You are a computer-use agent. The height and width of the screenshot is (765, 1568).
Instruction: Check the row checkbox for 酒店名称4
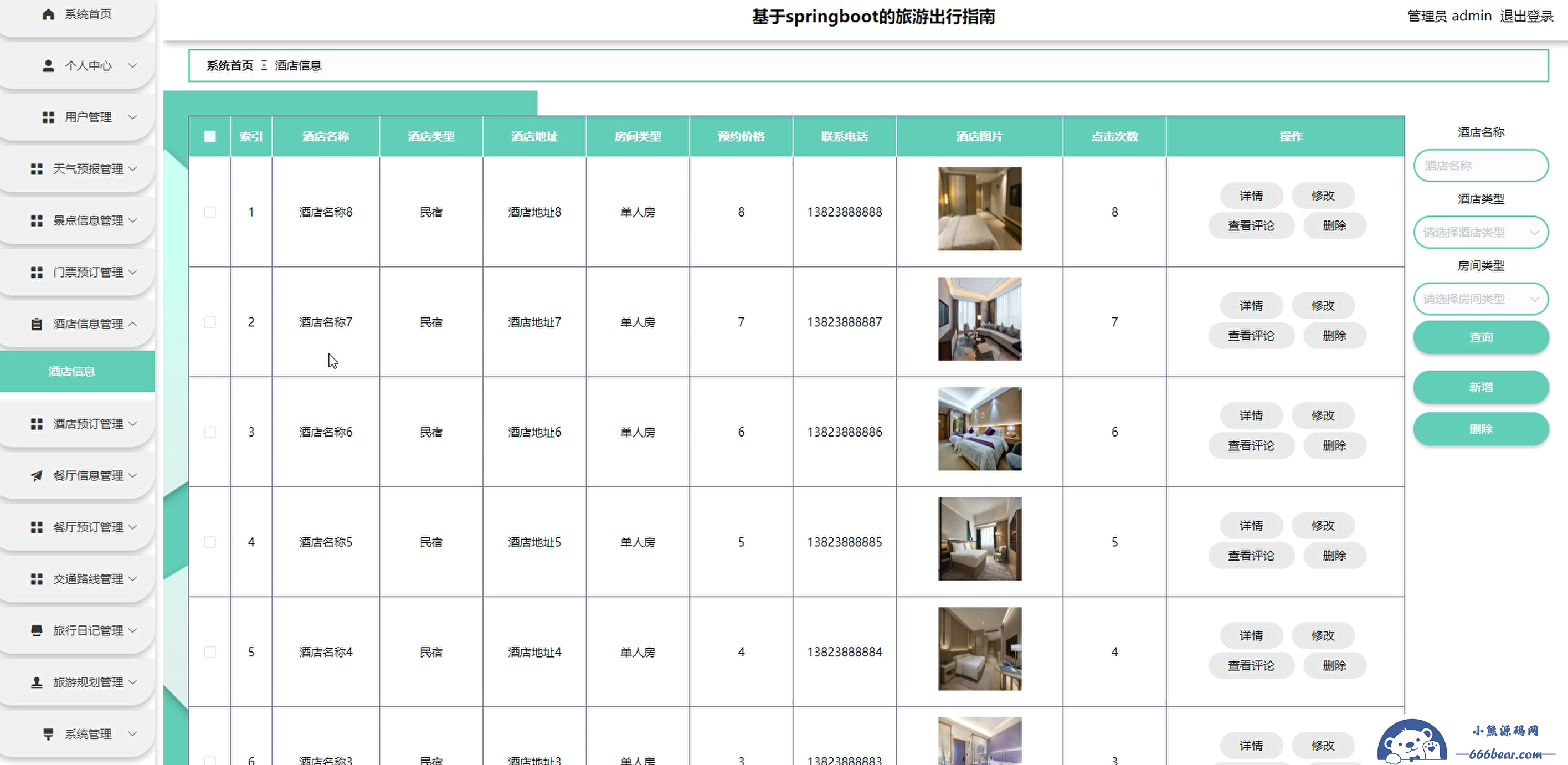(210, 653)
